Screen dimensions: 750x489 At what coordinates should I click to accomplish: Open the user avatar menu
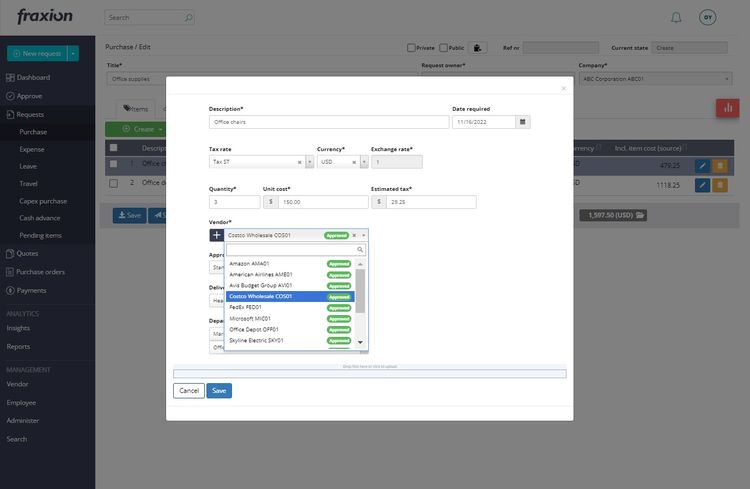(x=707, y=17)
